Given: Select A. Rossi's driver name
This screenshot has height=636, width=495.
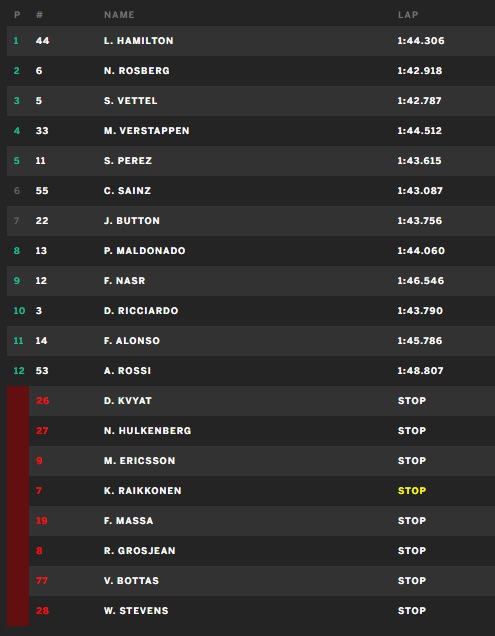Looking at the screenshot, I should [x=127, y=371].
